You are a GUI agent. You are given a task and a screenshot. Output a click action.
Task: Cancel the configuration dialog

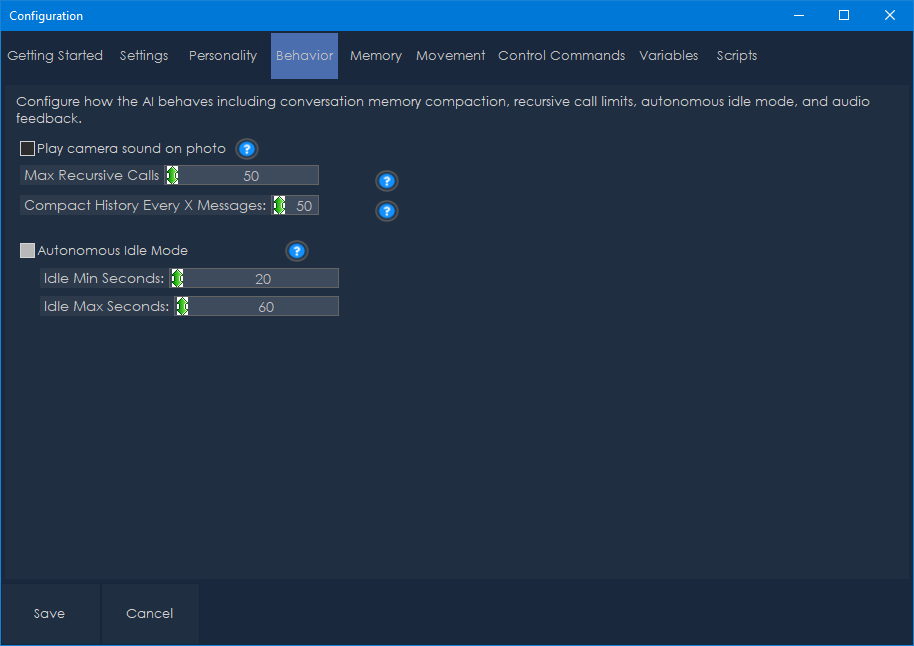click(x=150, y=614)
